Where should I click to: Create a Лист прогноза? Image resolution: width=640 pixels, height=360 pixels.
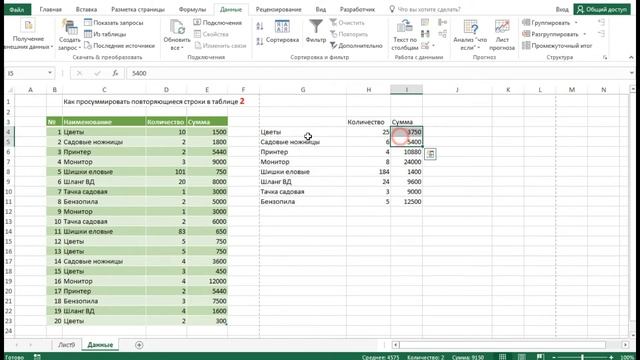[x=502, y=35]
